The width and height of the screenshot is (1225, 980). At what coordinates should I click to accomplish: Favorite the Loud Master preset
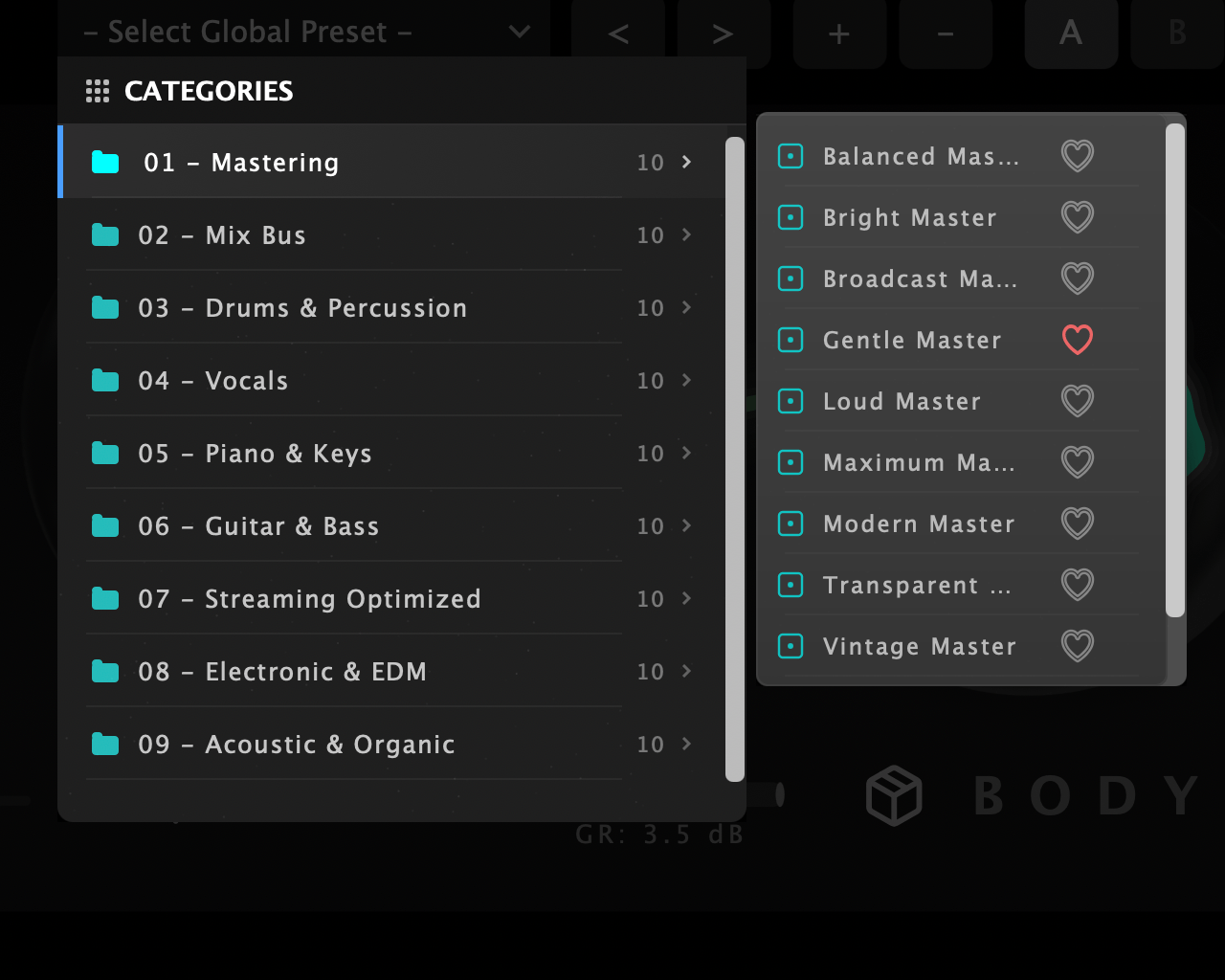coord(1077,401)
